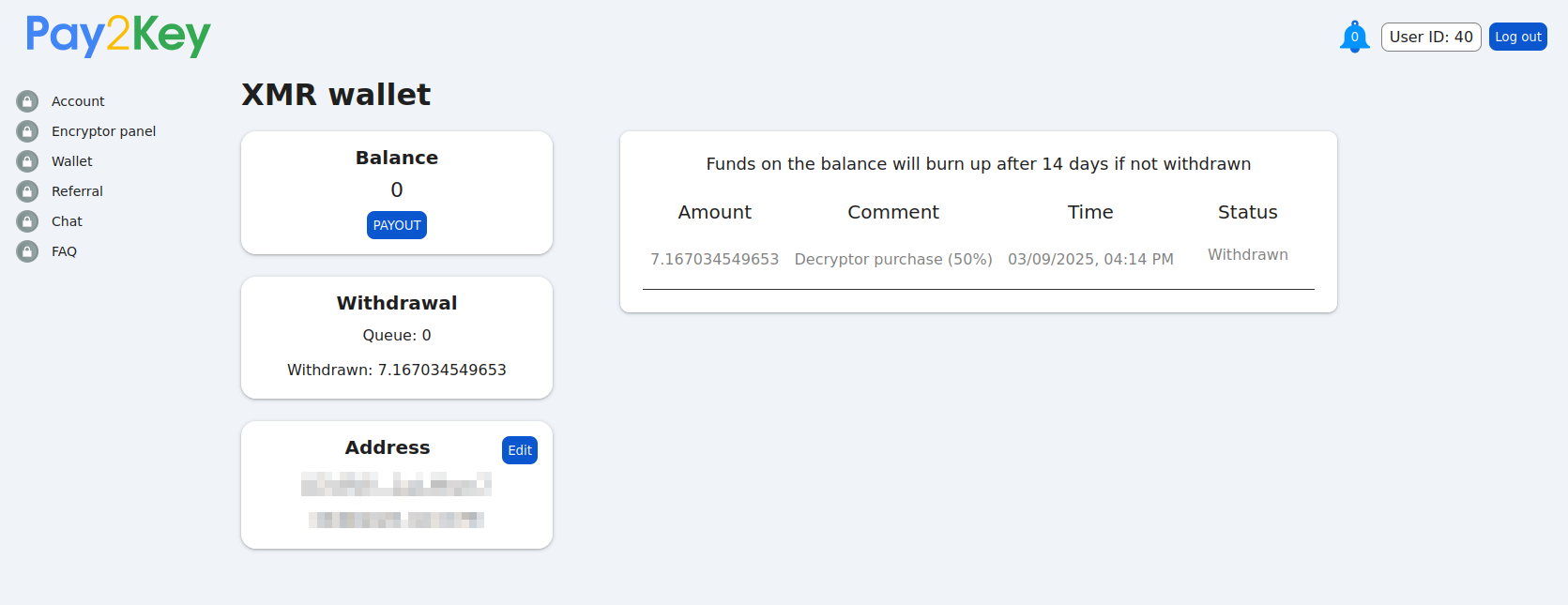1568x605 pixels.
Task: Click Edit on the Address card
Action: (x=520, y=450)
